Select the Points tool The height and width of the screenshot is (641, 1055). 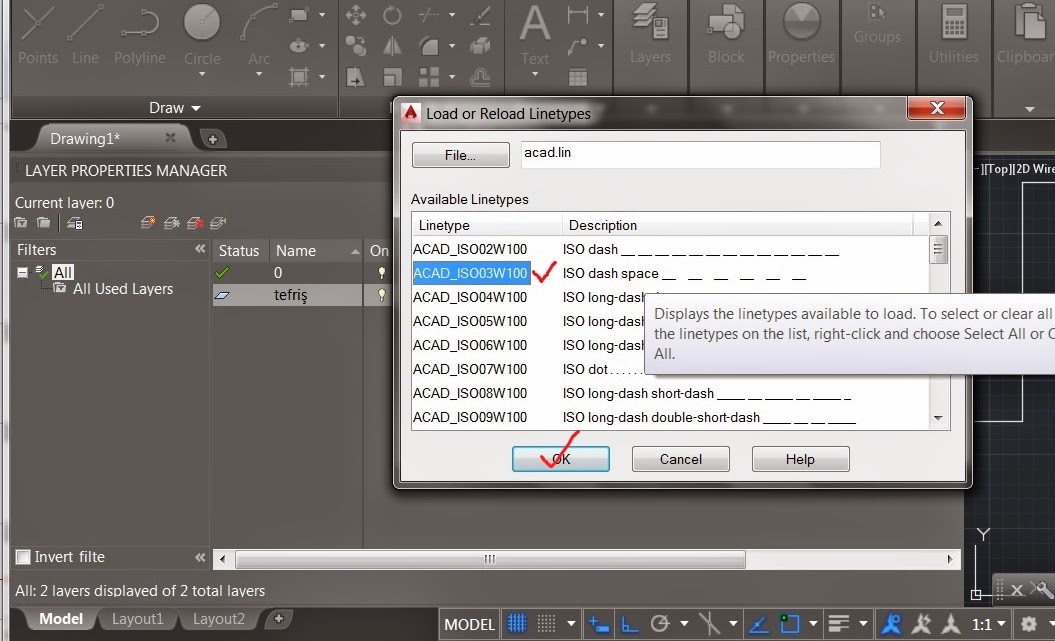pos(38,34)
